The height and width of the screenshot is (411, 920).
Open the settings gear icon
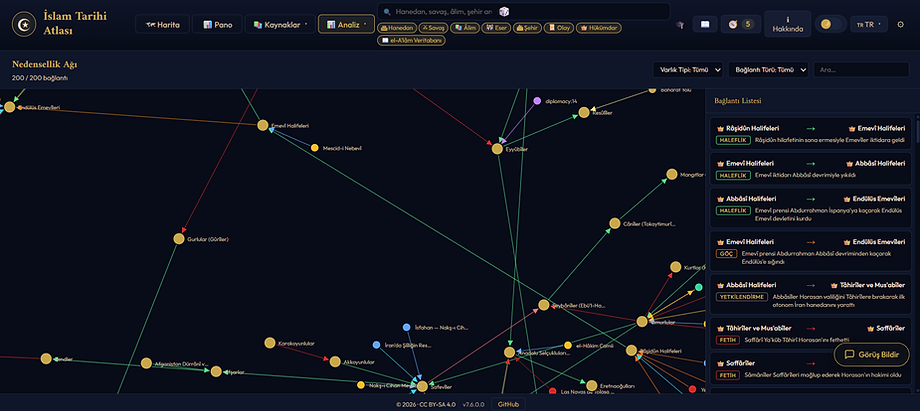(901, 25)
